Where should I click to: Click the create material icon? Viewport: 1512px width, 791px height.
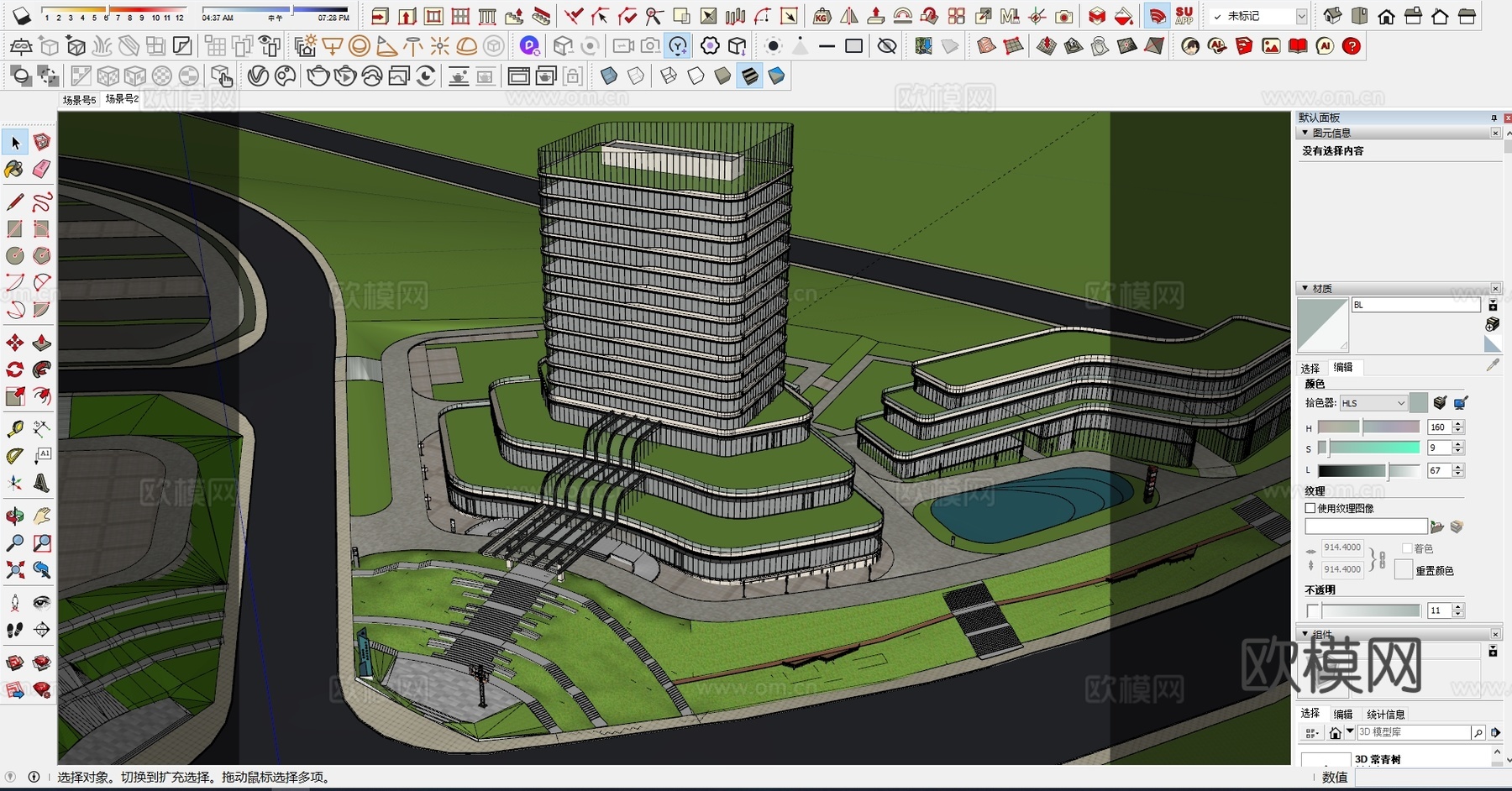pyautogui.click(x=1493, y=324)
